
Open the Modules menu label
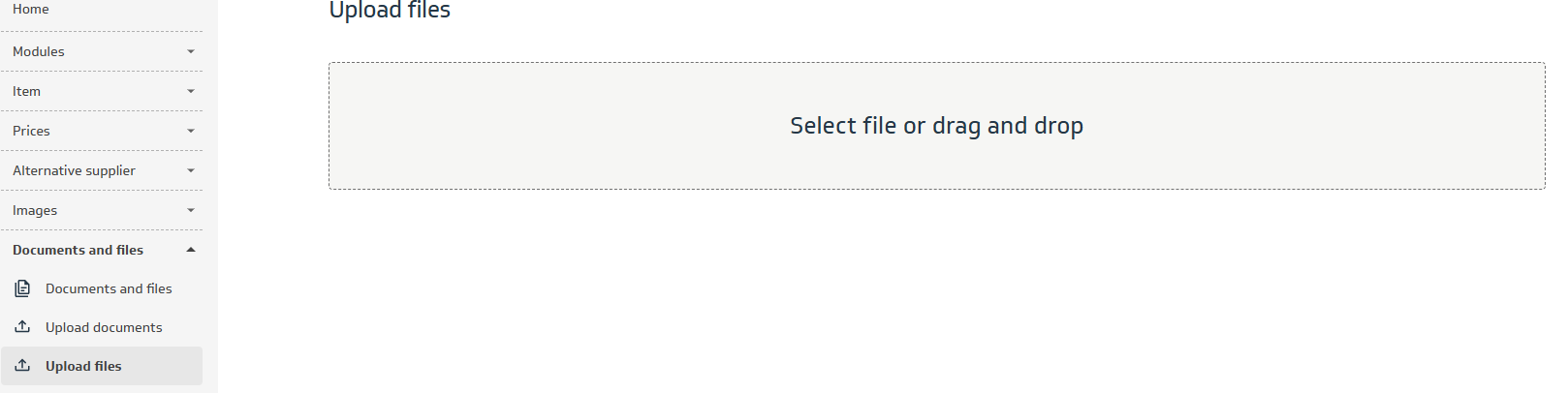39,51
